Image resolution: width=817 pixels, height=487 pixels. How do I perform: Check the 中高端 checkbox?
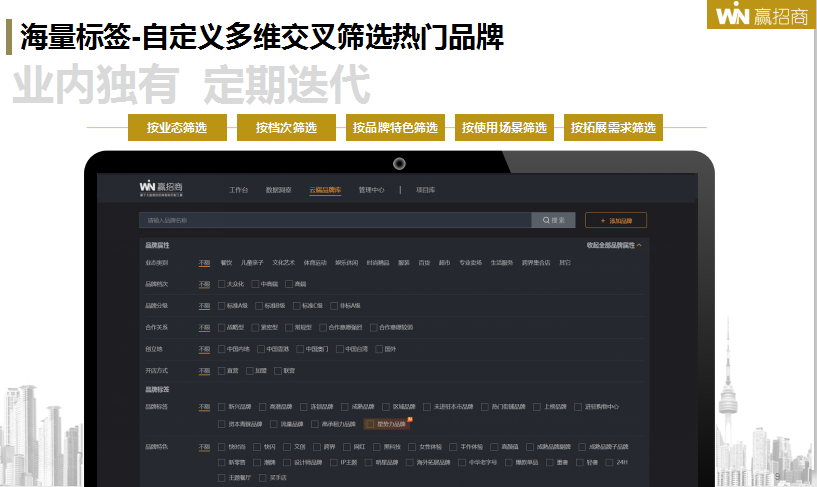click(255, 284)
